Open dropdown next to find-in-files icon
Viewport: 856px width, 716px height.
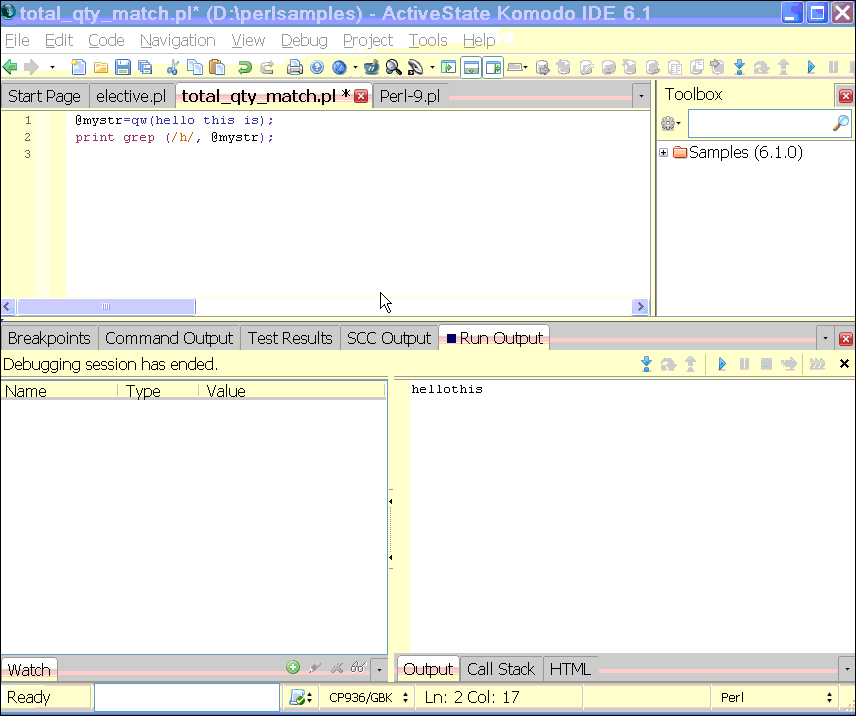pos(432,67)
